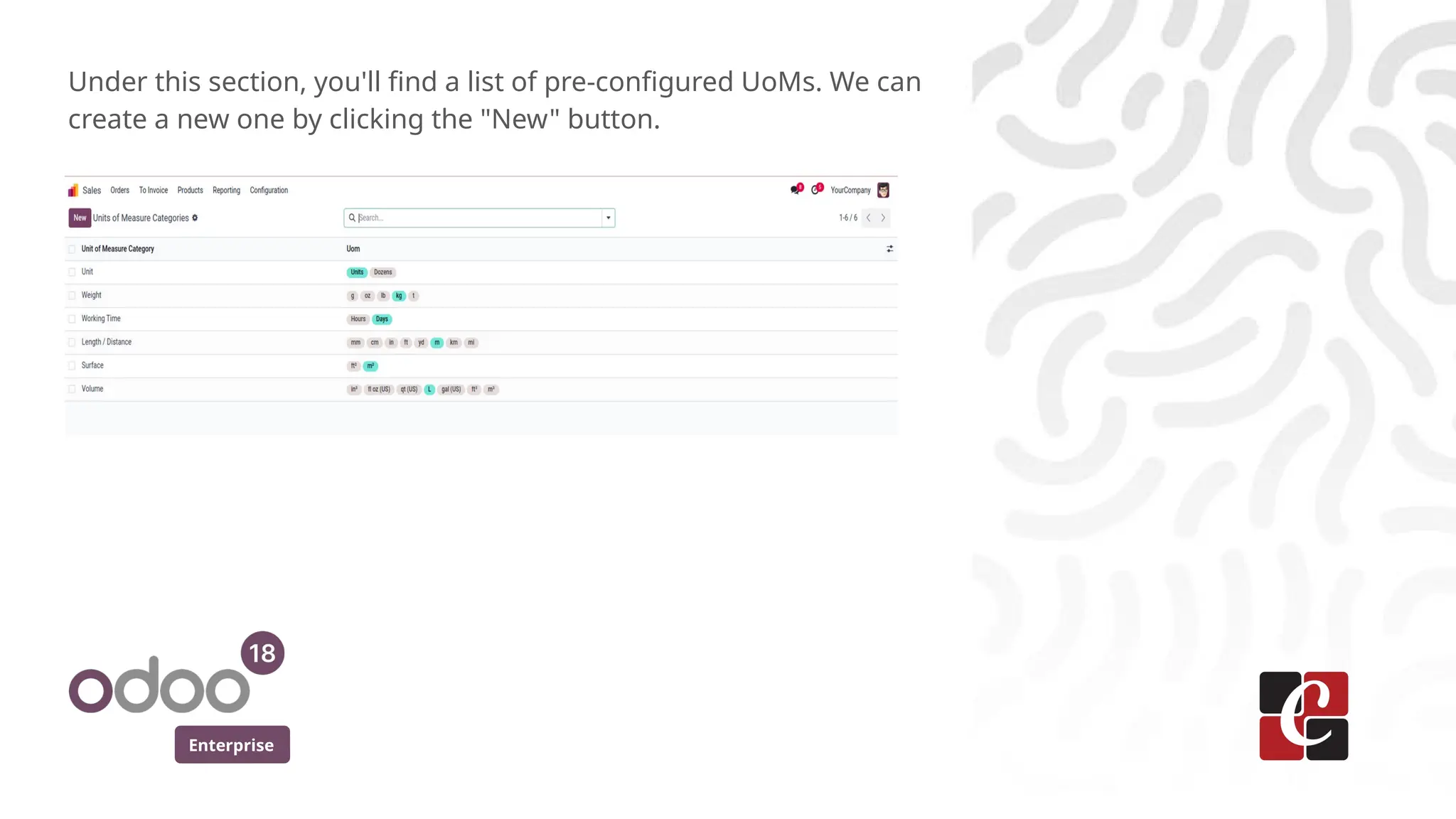Click the teal kg unit tag
The image size is (1456, 819).
point(399,296)
